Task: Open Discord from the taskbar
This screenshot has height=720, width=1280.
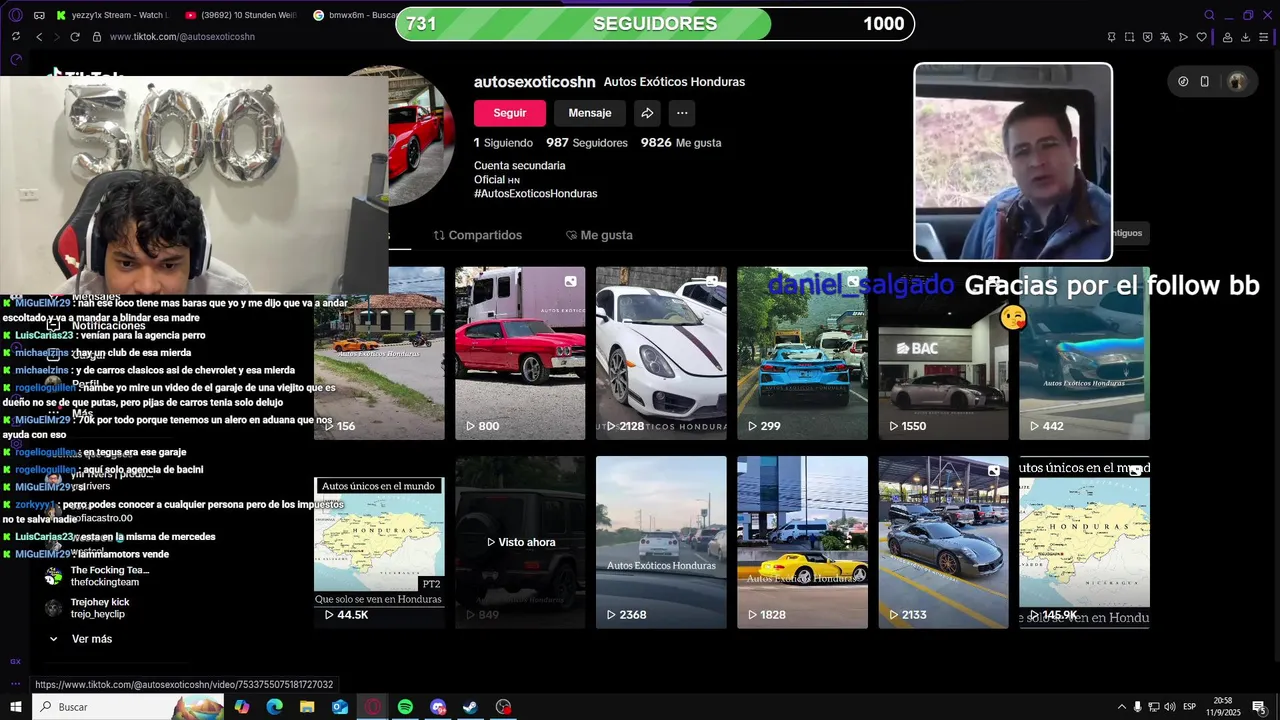Action: 438,707
